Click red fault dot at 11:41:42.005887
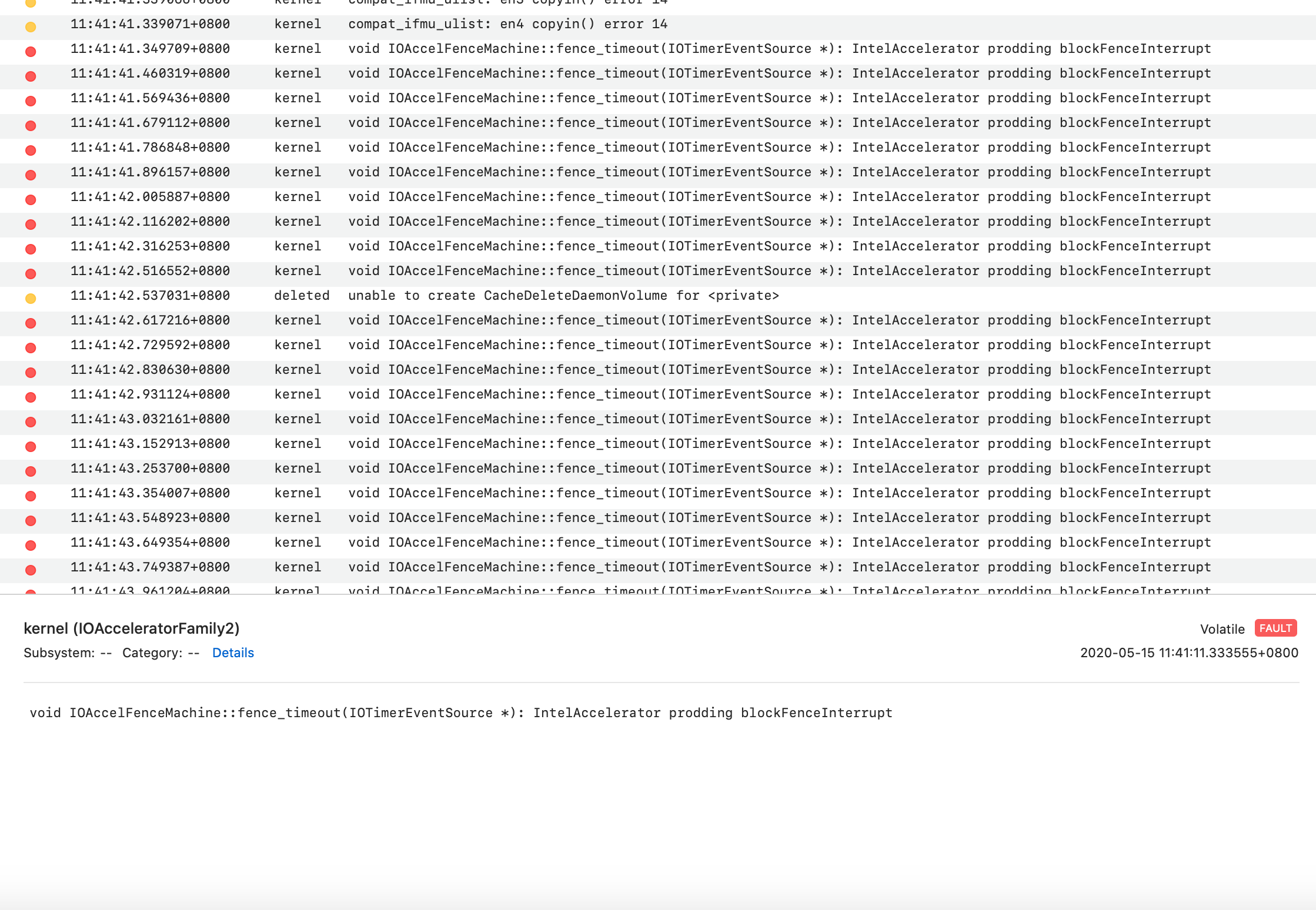The width and height of the screenshot is (1316, 910). [x=31, y=200]
